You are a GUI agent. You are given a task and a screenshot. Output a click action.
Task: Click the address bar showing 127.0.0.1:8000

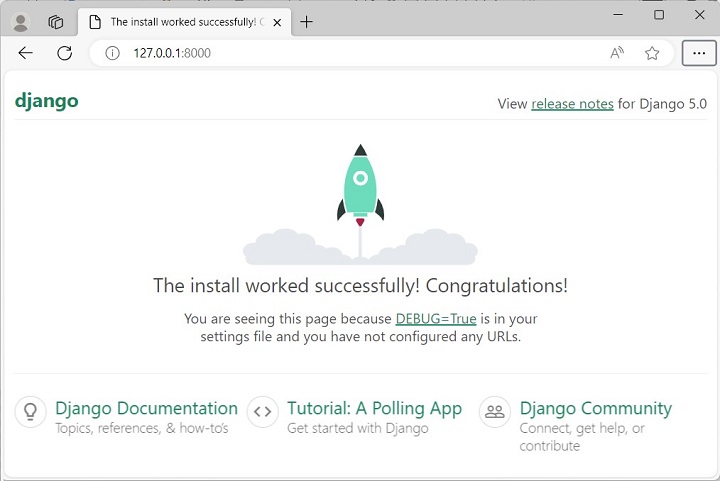click(350, 53)
